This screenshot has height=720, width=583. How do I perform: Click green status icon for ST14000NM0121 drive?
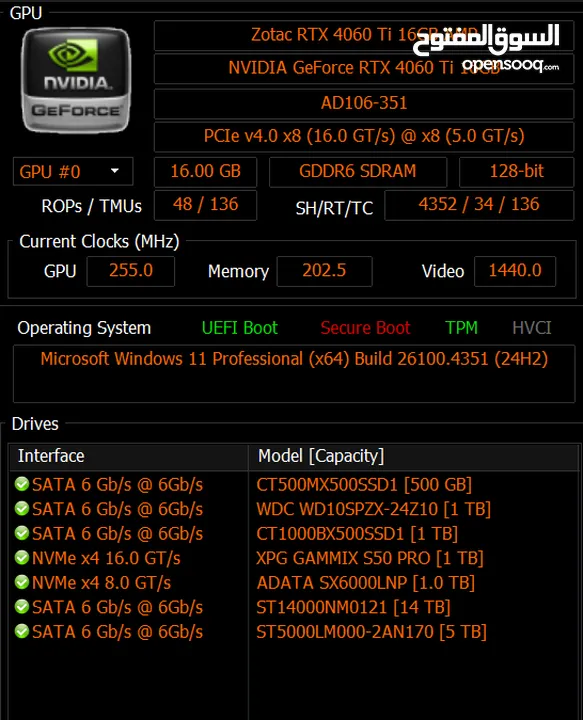point(22,607)
